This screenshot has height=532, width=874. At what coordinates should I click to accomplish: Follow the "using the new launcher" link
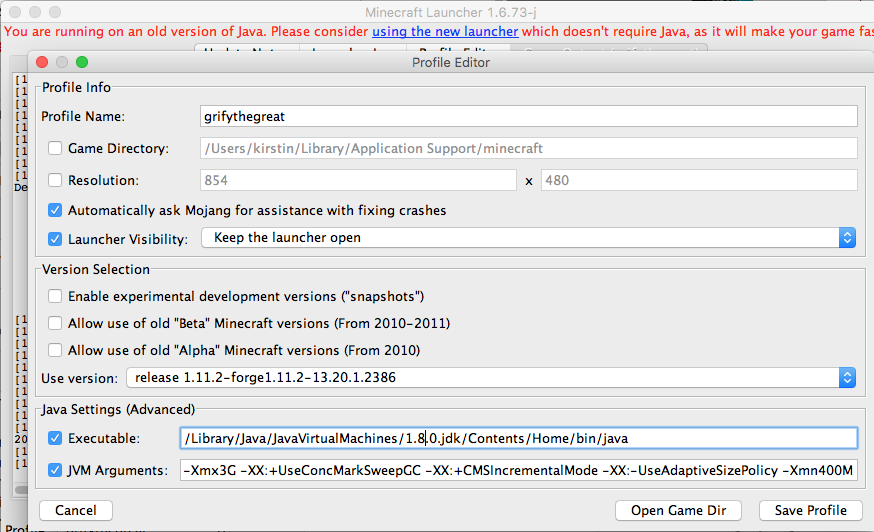click(x=445, y=32)
